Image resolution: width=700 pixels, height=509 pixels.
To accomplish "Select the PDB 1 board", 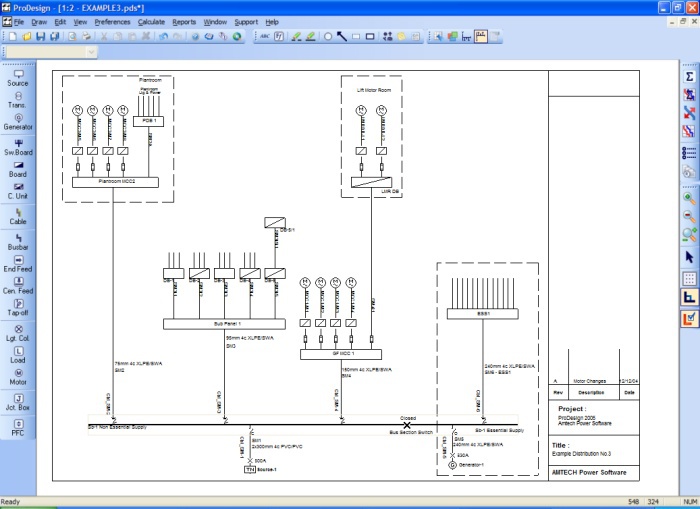I will [148, 121].
